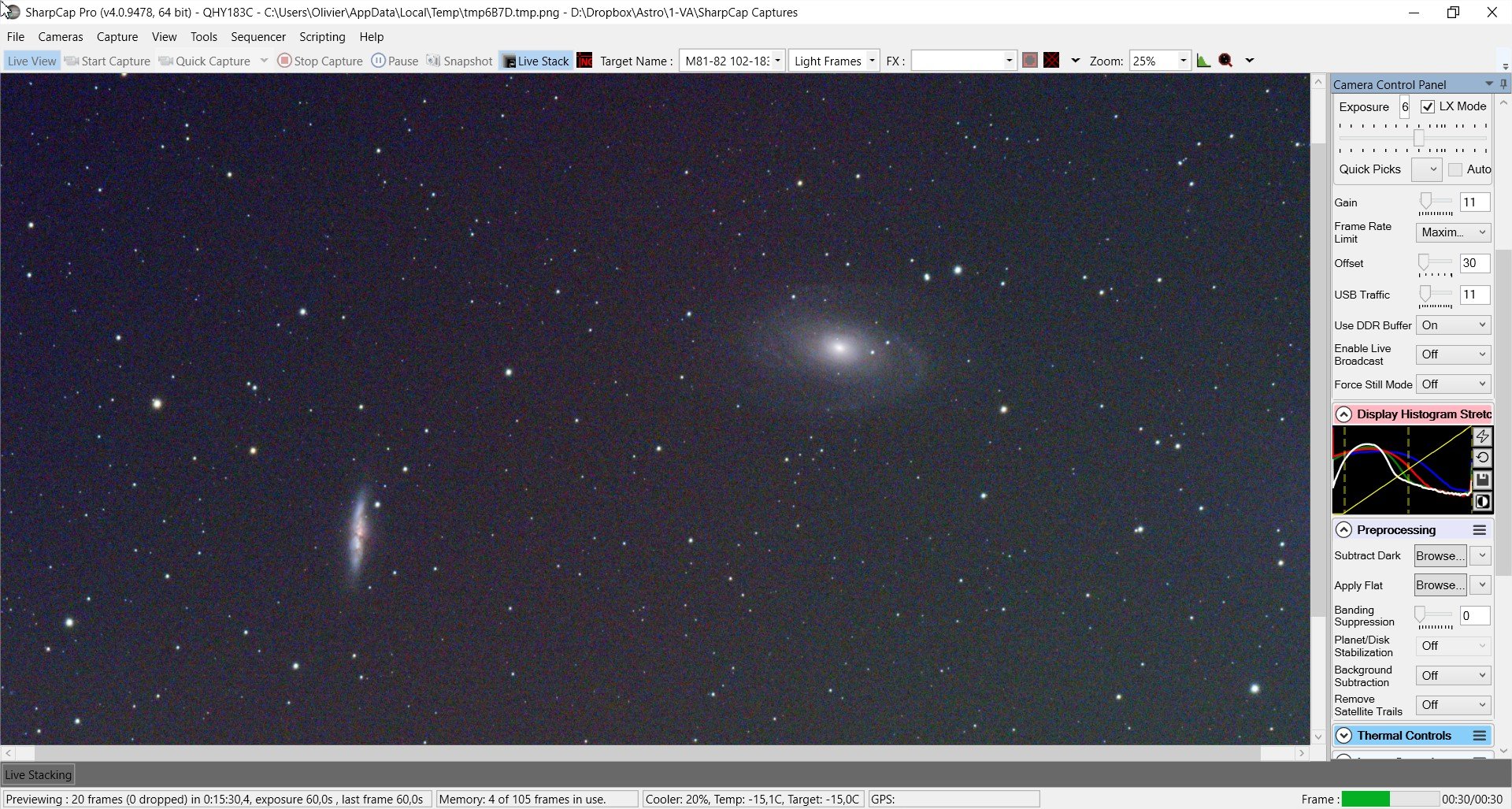Open the Sequencer menu
The image size is (1512, 809).
(x=258, y=36)
